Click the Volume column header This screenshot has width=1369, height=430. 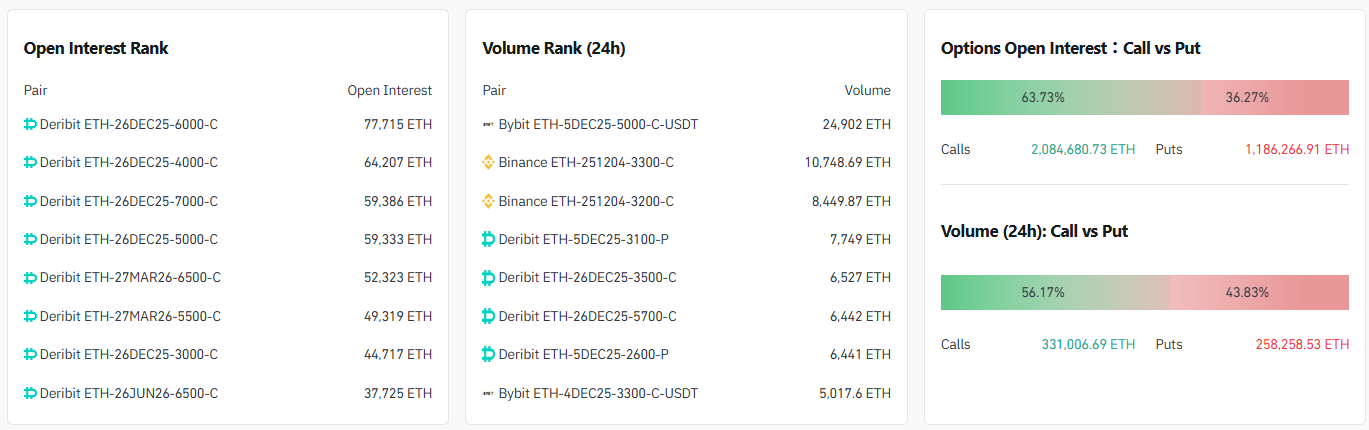pyautogui.click(x=867, y=90)
